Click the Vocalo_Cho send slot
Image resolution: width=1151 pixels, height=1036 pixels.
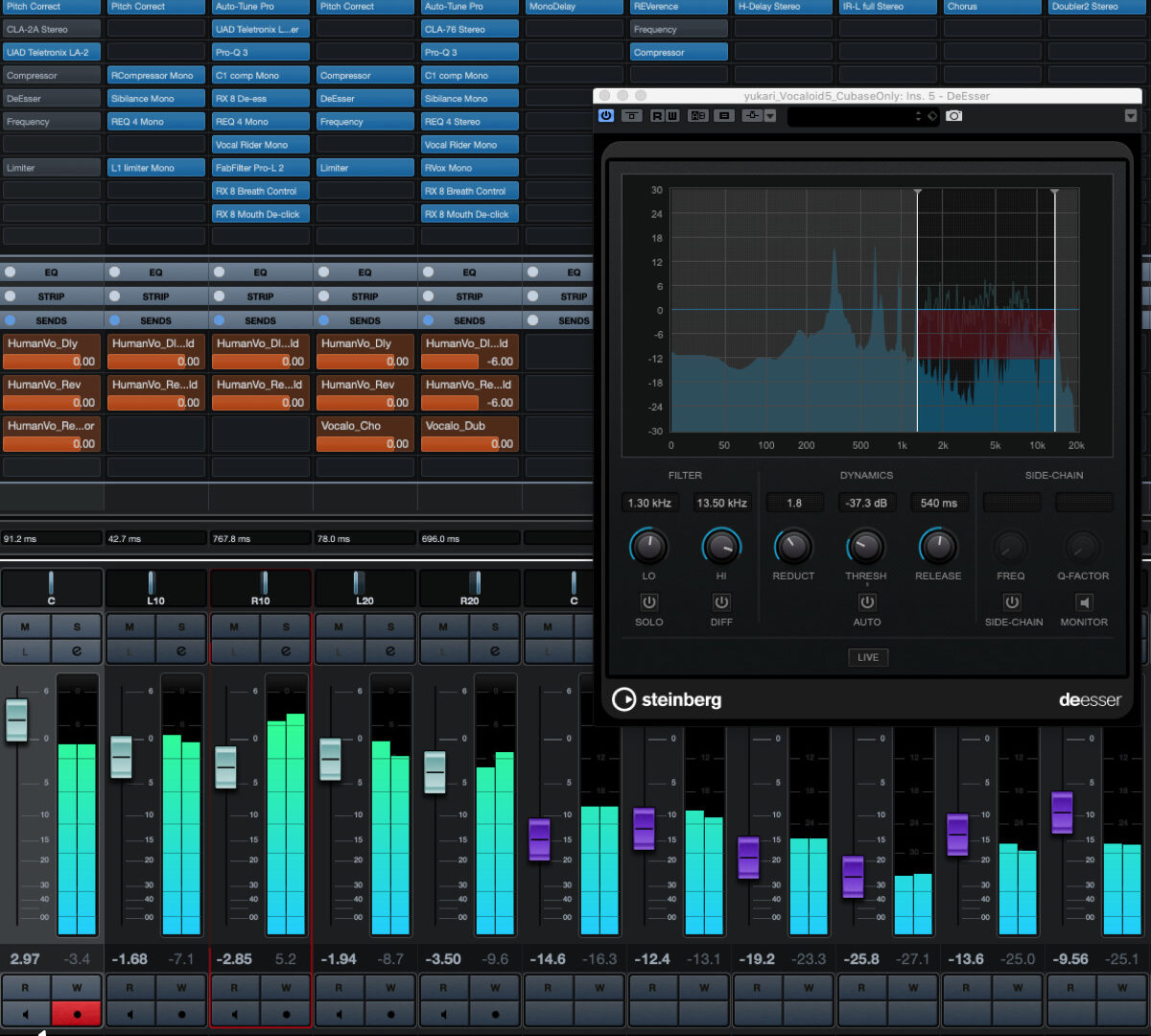pyautogui.click(x=365, y=434)
